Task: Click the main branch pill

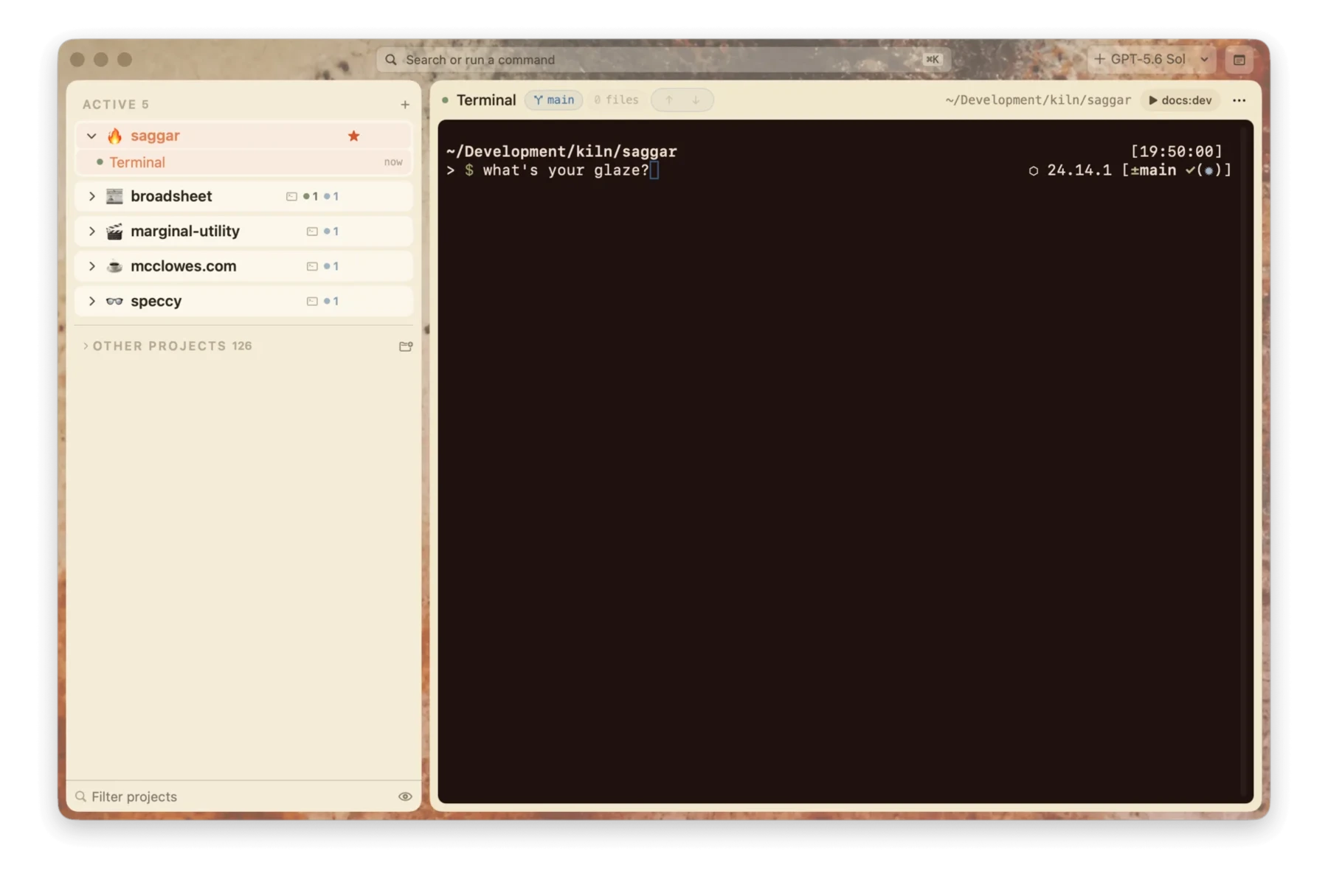Action: (x=554, y=100)
